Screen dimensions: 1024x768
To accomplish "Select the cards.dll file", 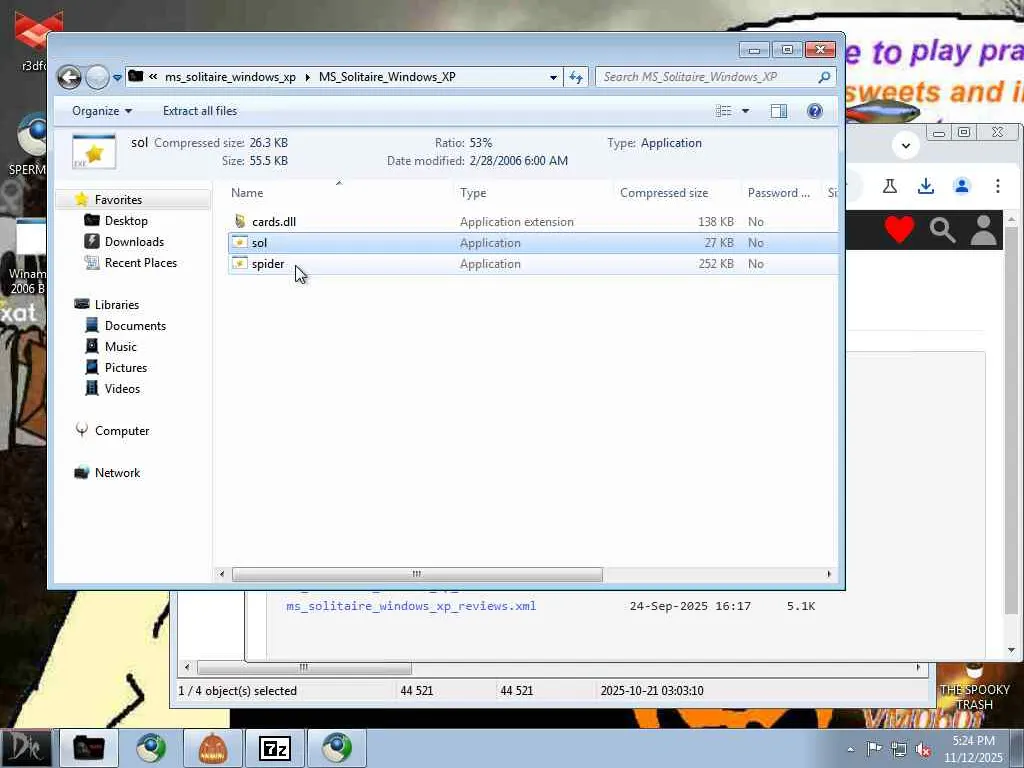I will [x=532, y=221].
